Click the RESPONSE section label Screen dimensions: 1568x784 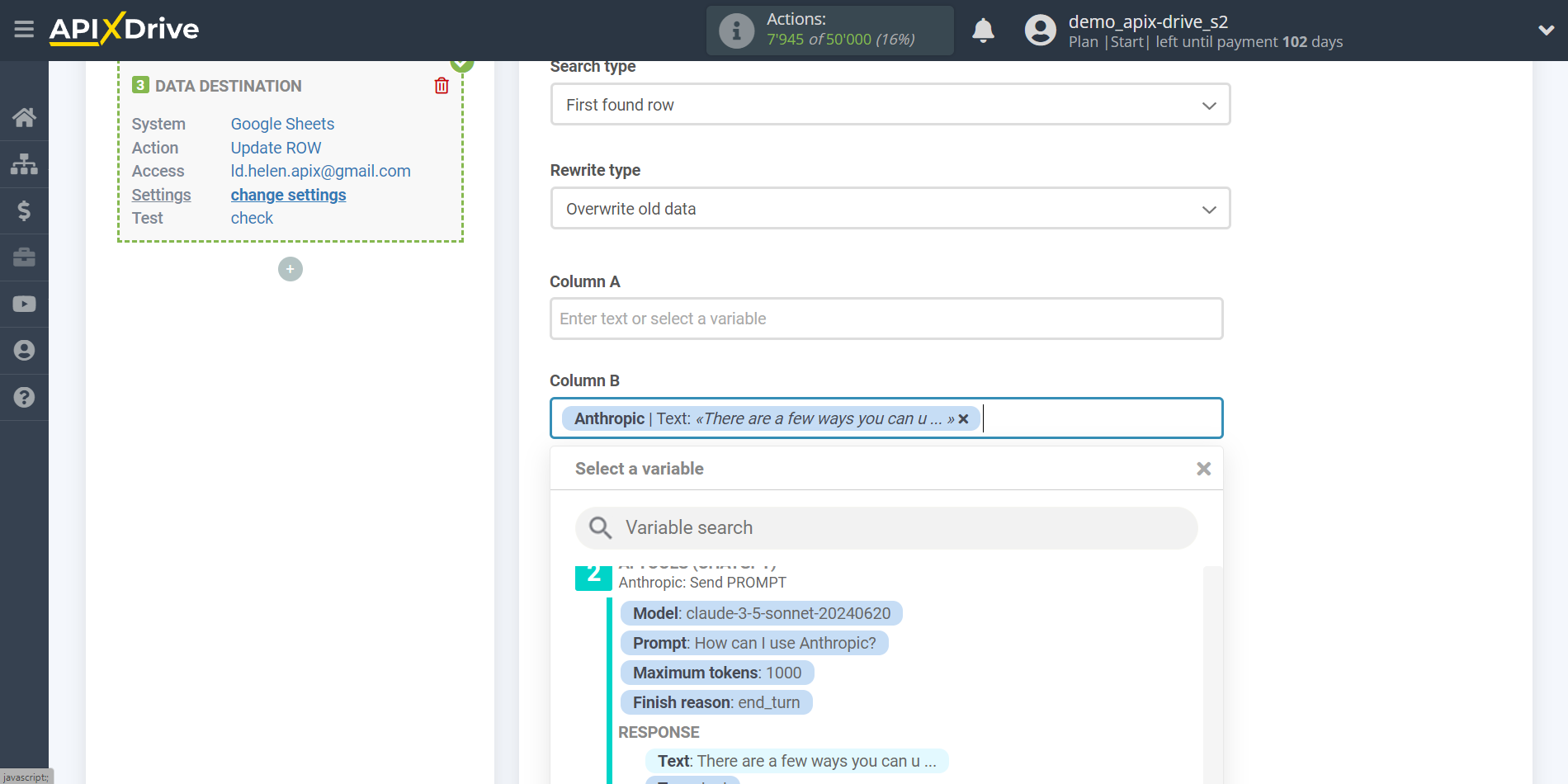click(x=659, y=732)
